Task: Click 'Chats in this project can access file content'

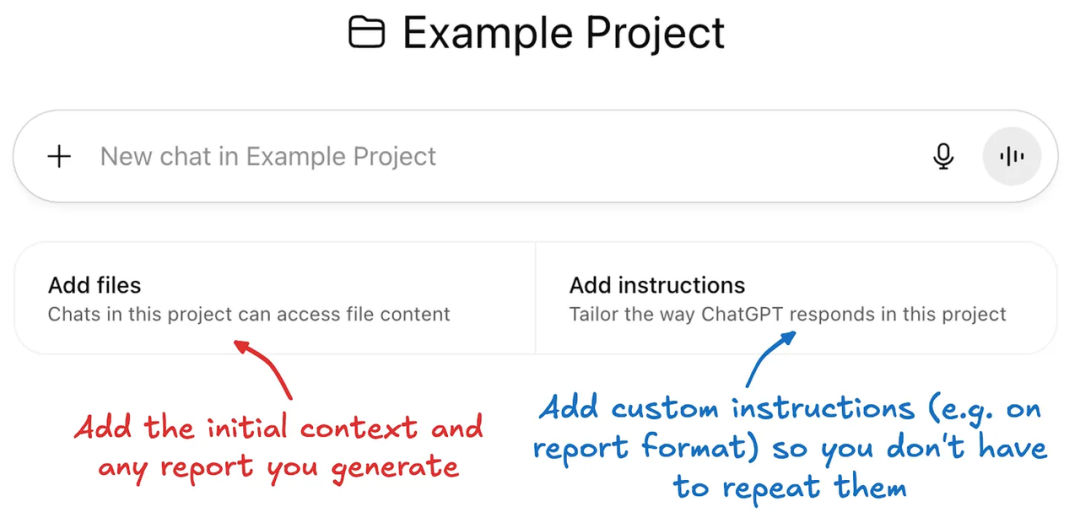Action: (x=249, y=315)
